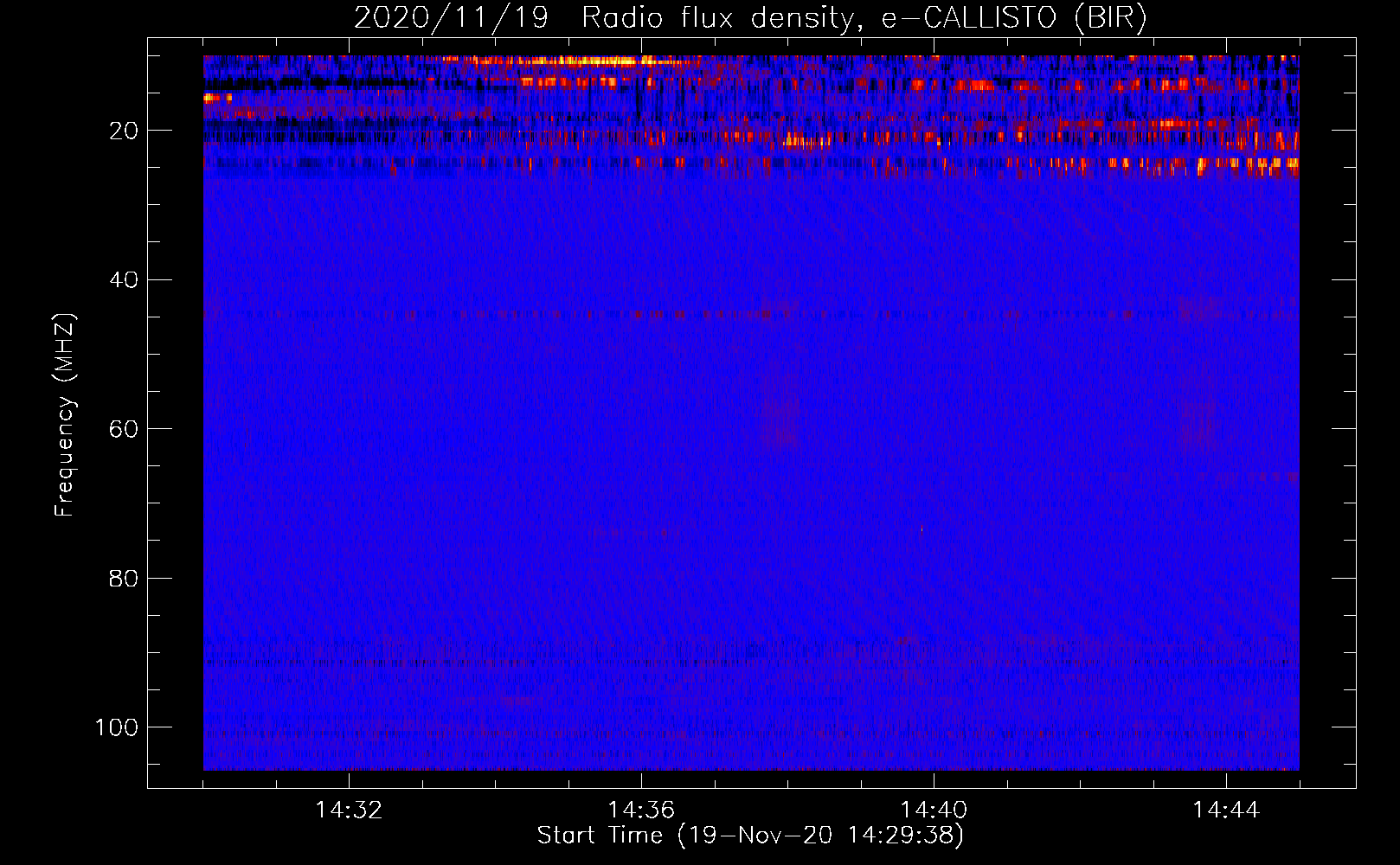This screenshot has height=865, width=1400.
Task: Click the "14:32" time tick label
Action: click(349, 810)
